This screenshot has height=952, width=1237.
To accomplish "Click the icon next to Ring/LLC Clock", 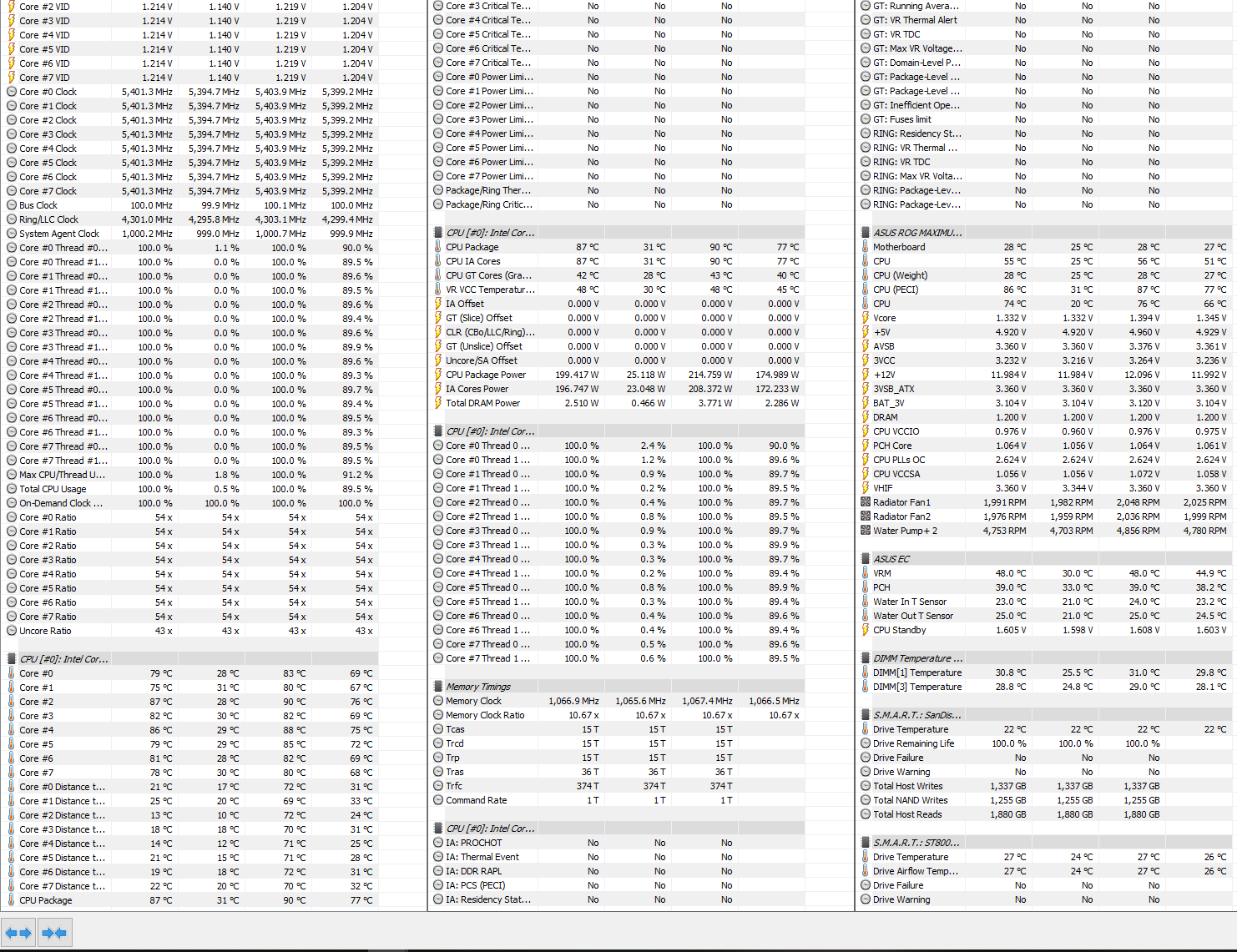I will coord(12,219).
